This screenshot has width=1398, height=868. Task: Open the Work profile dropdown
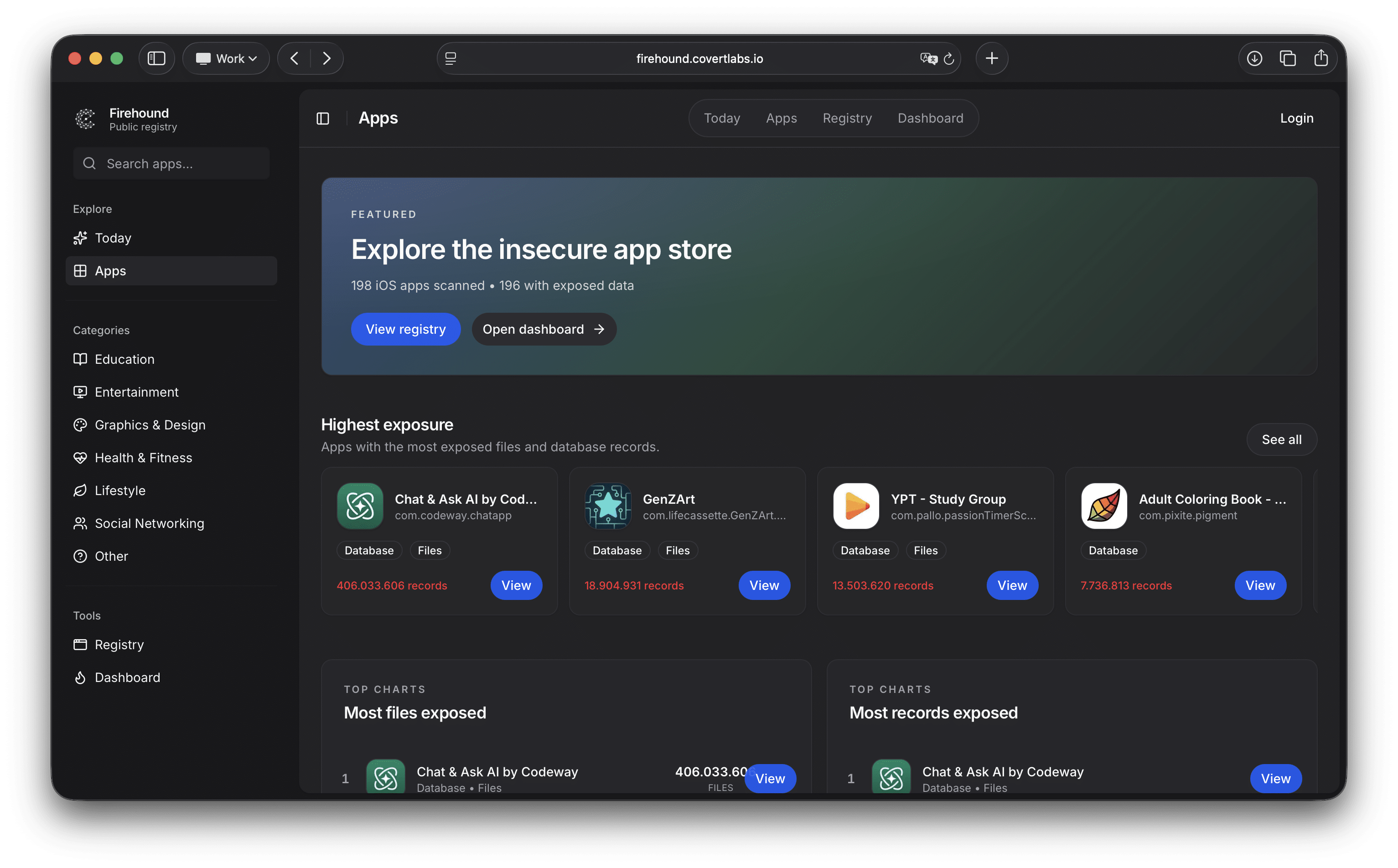[x=226, y=58]
